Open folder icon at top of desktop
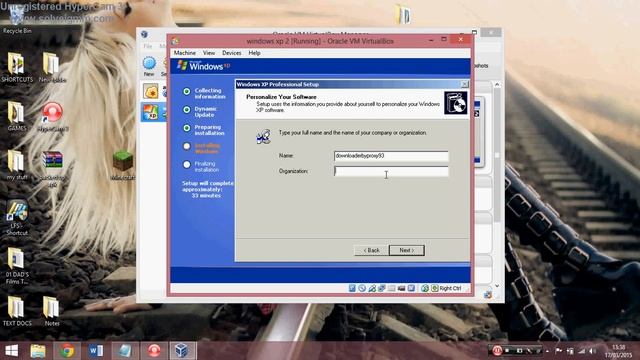 coord(402,15)
